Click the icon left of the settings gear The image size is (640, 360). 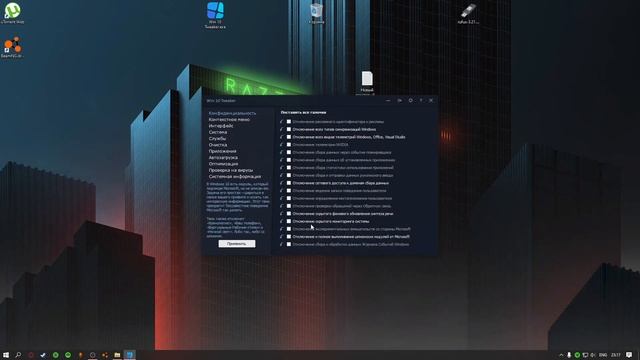400,100
